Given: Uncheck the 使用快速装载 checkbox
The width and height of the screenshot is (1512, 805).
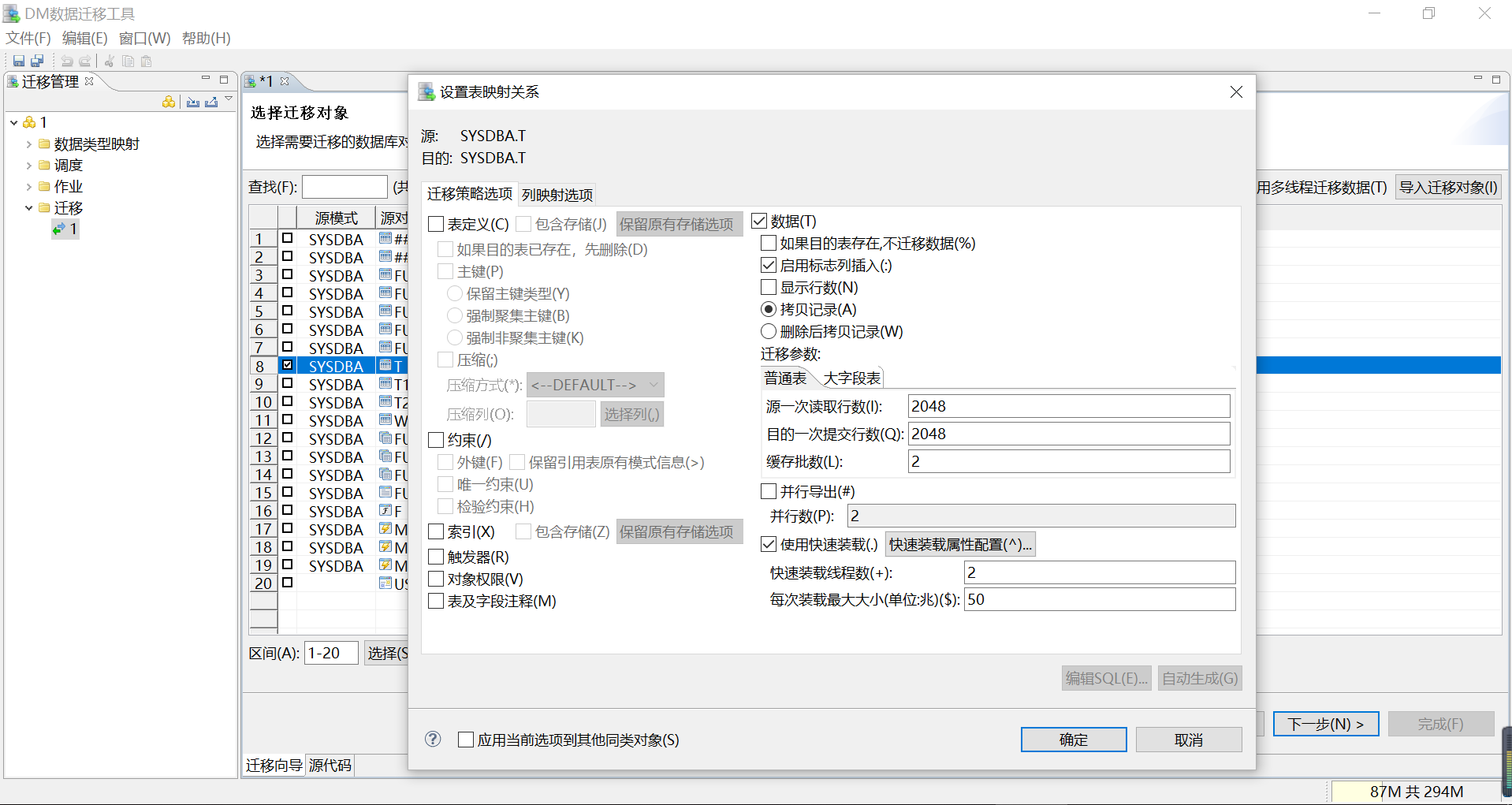Looking at the screenshot, I should click(769, 544).
